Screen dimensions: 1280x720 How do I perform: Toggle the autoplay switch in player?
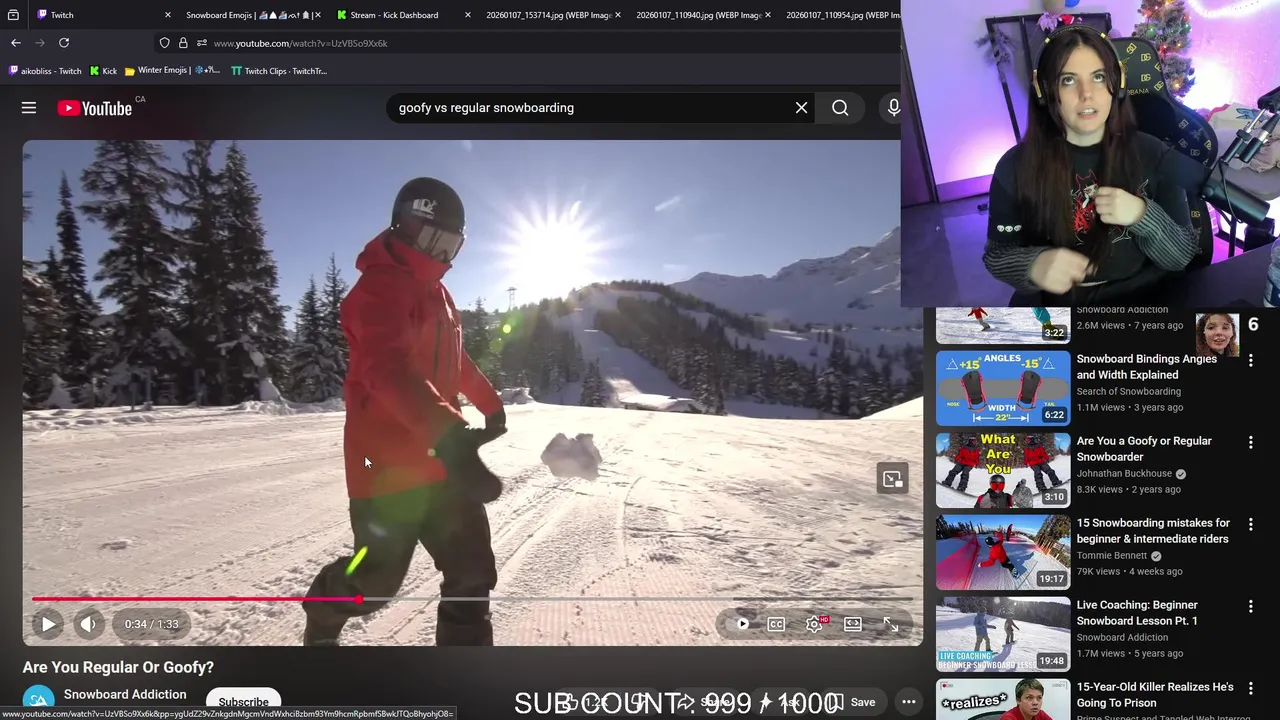pyautogui.click(x=741, y=624)
